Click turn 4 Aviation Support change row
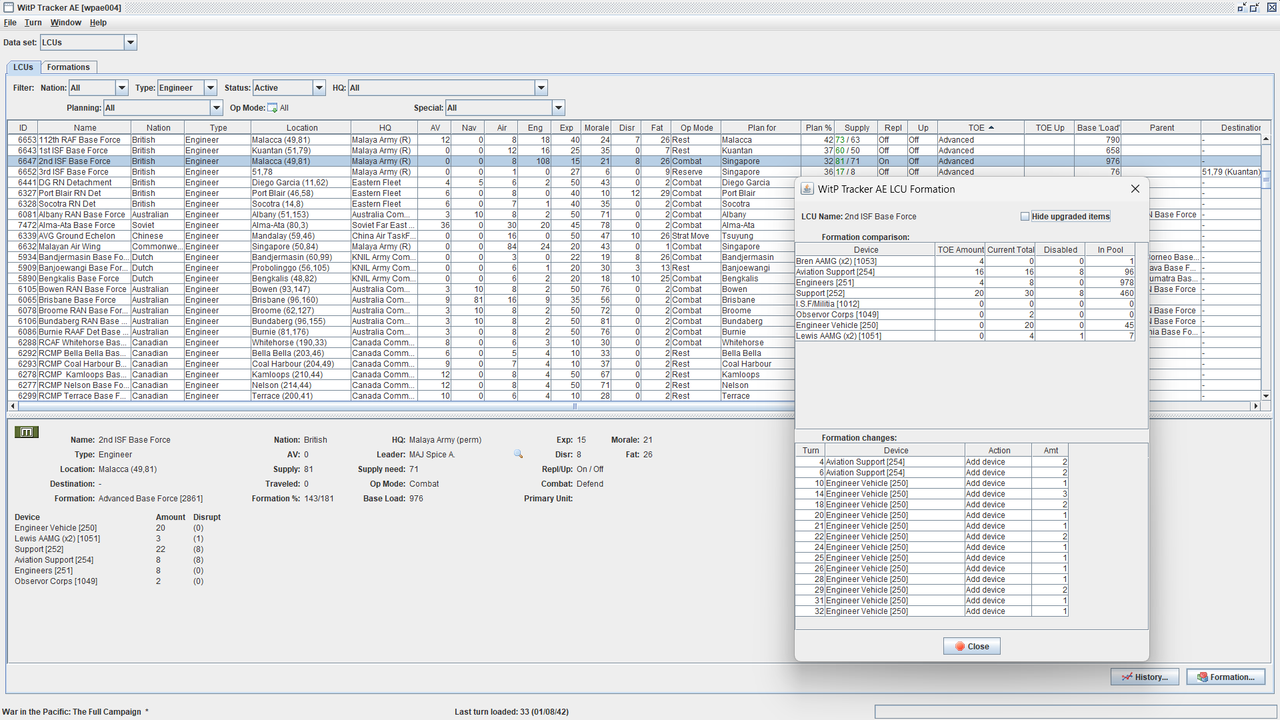Viewport: 1280px width, 720px height. coord(932,461)
